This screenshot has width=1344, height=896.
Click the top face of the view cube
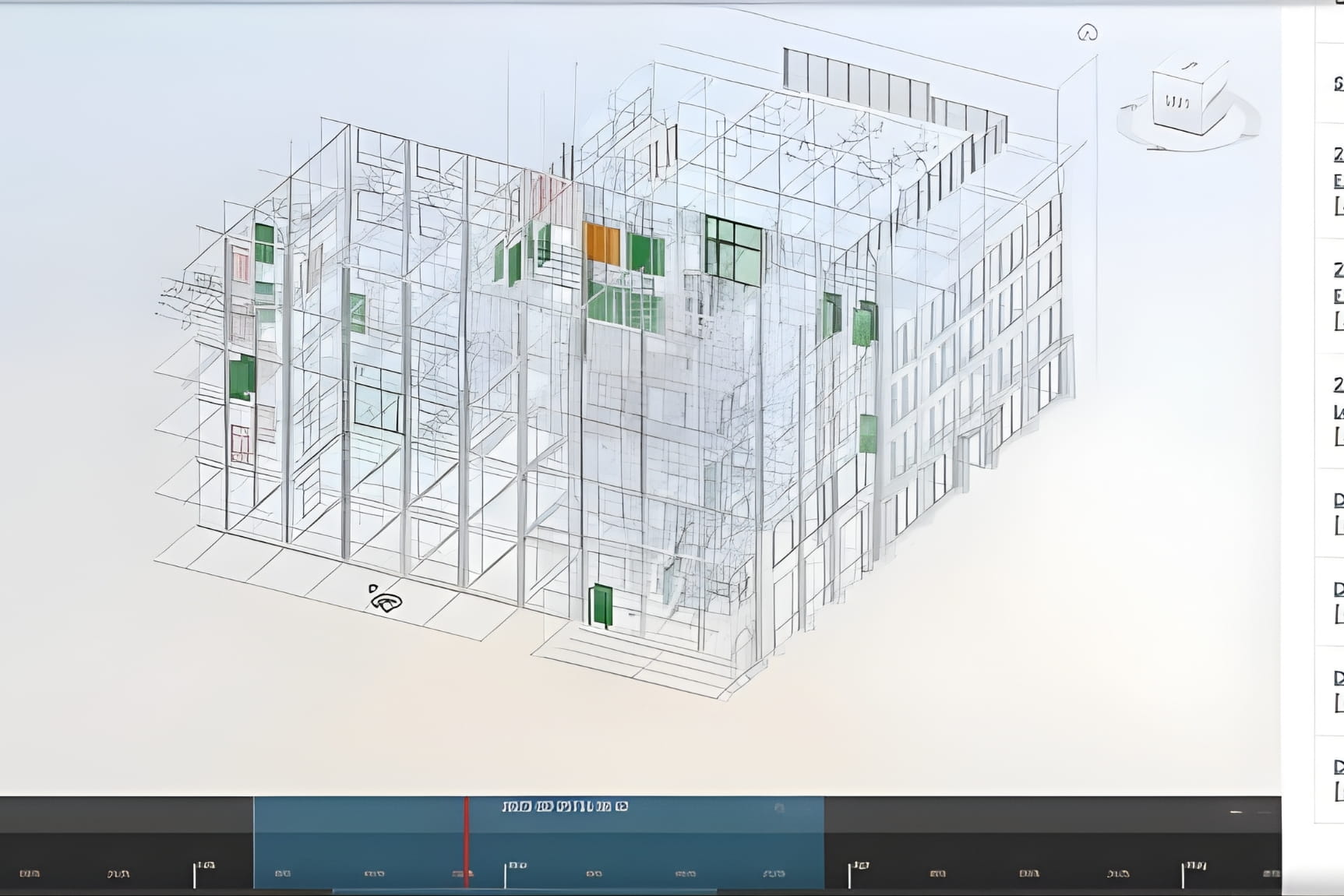1191,73
